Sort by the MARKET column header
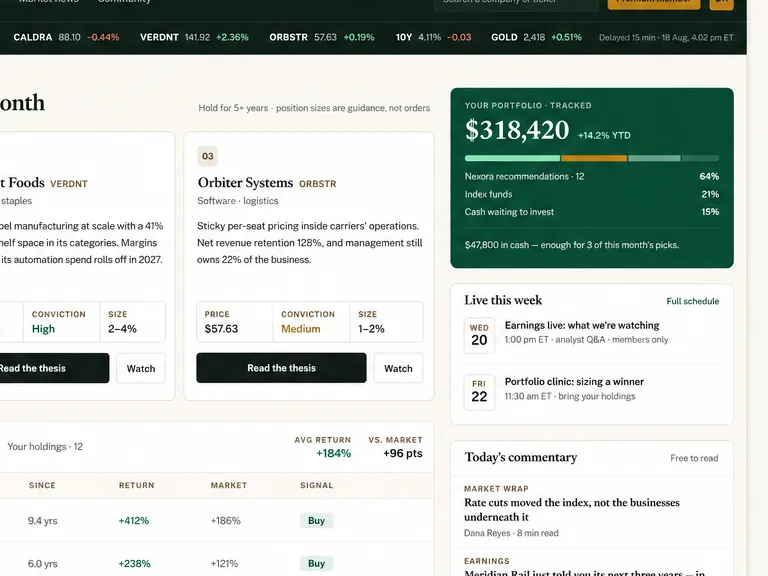768x576 pixels. coord(229,485)
